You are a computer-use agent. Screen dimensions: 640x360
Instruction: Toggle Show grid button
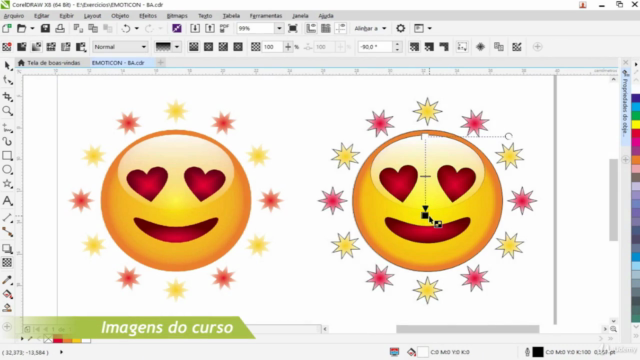tap(326, 28)
